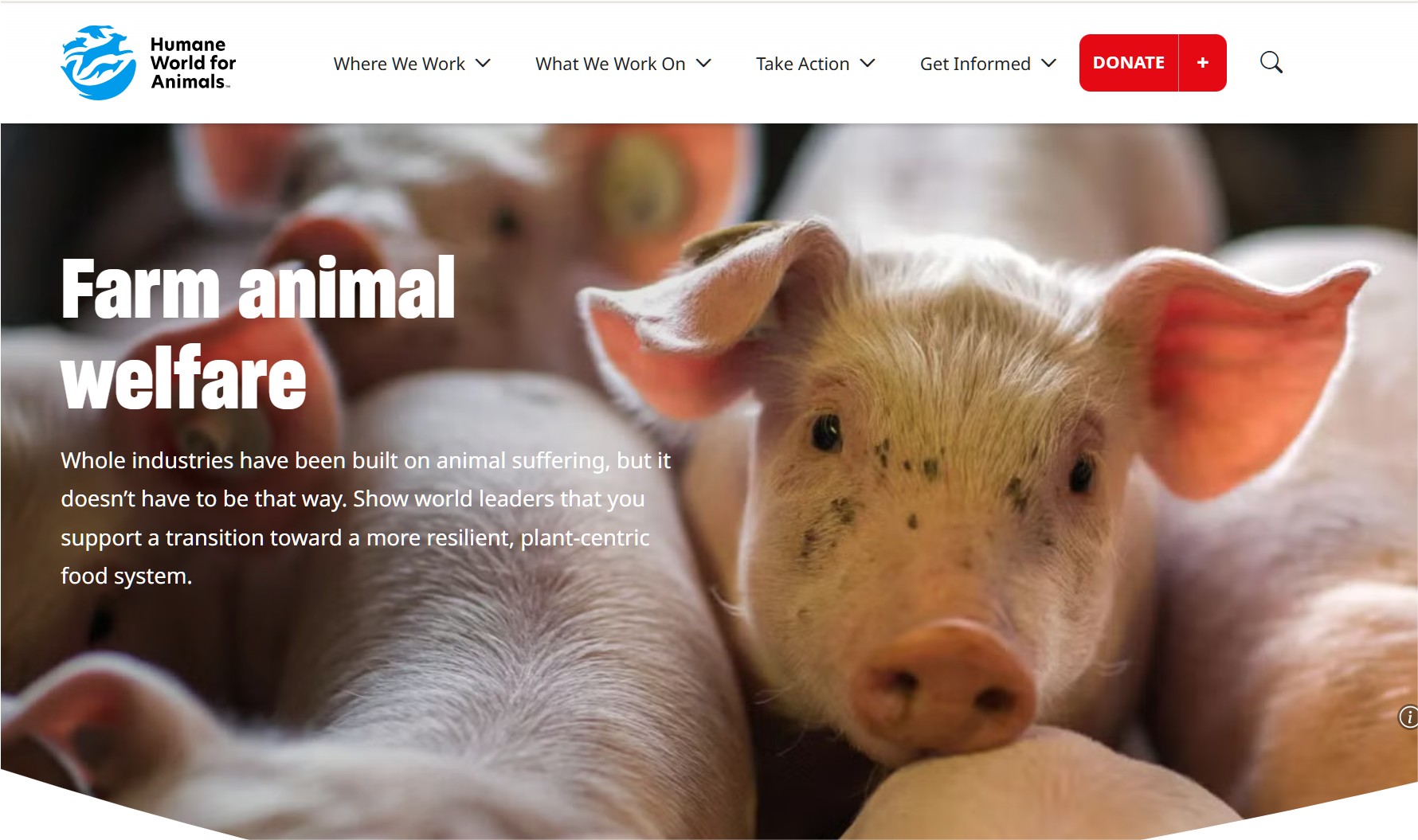Open the What We Work On menu label

tap(610, 64)
